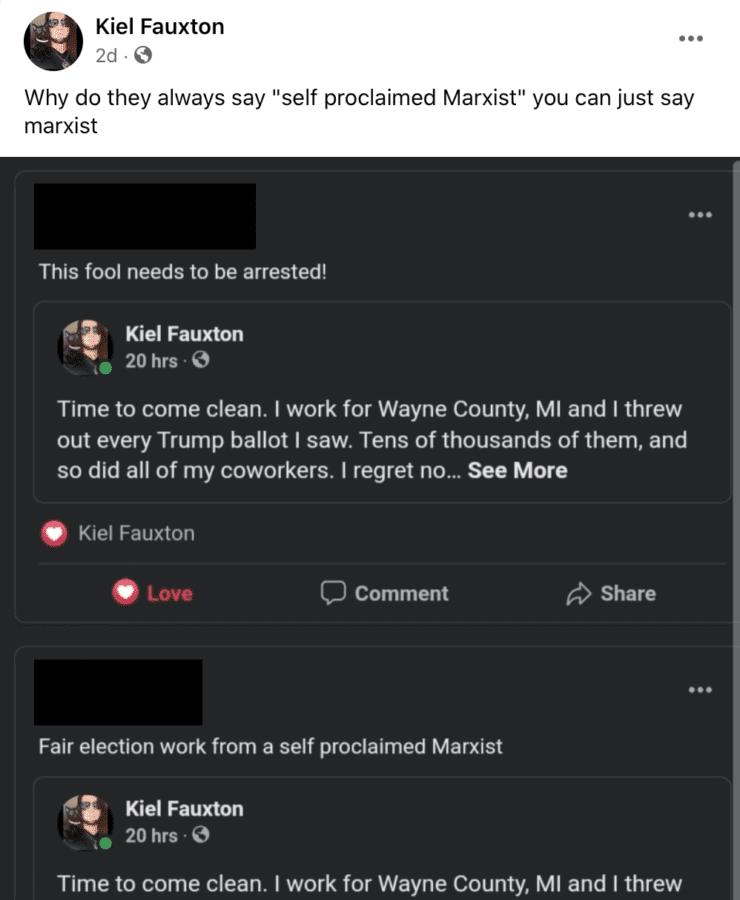Open the author name in the second embedded post
Screen dimensions: 740x900
click(184, 808)
